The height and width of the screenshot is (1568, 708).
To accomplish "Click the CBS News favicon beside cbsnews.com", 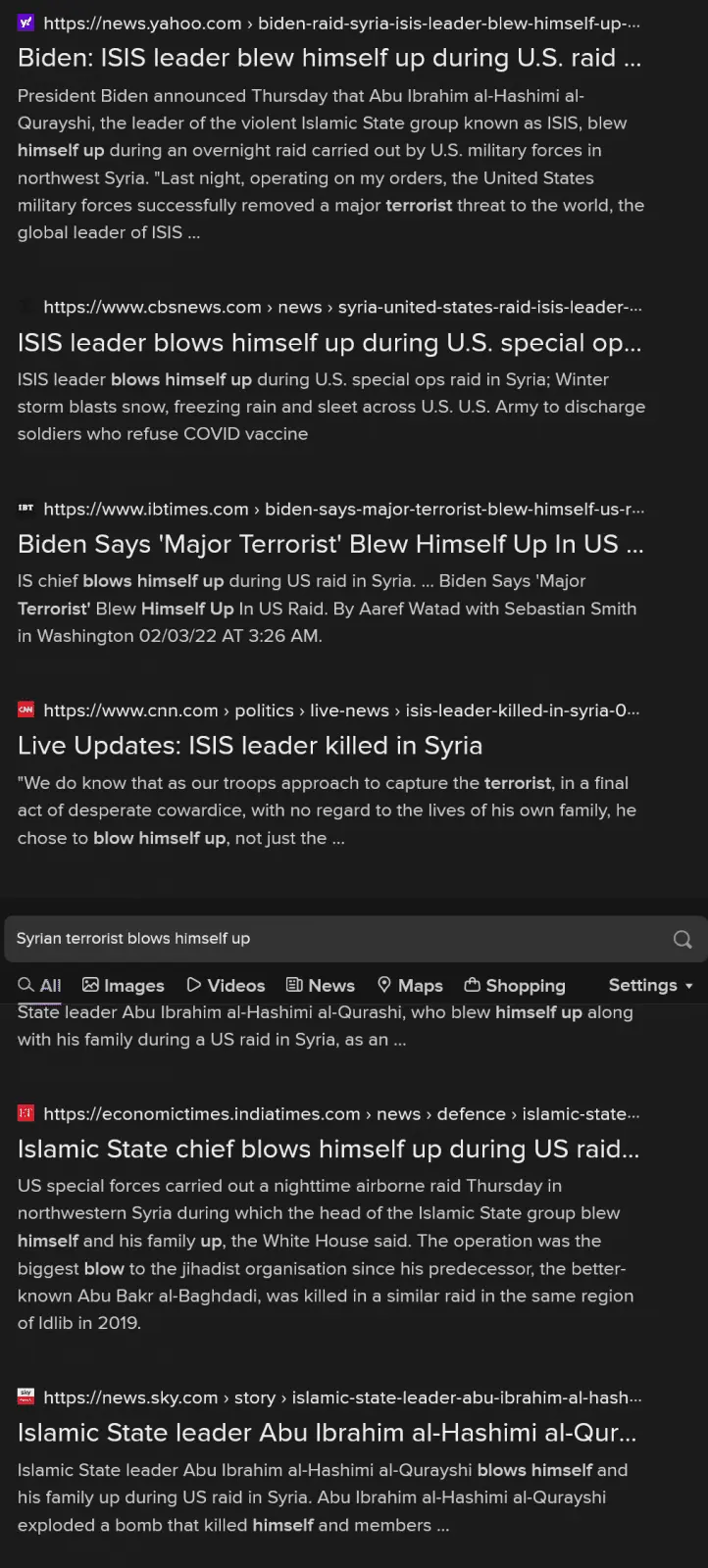I will click(x=26, y=307).
